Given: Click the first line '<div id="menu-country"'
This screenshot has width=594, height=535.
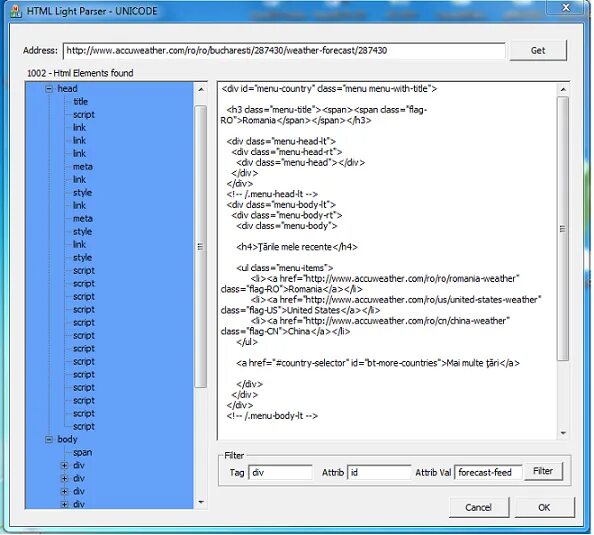Looking at the screenshot, I should pos(329,89).
